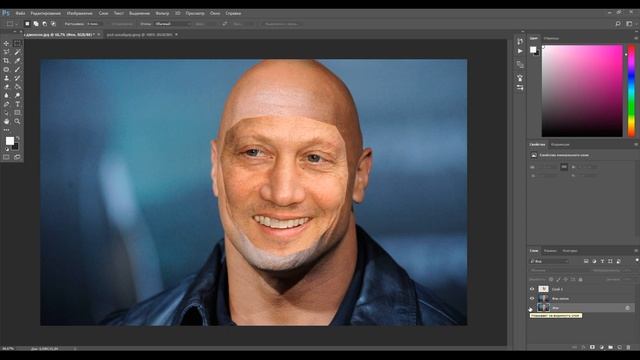This screenshot has height=360, width=640.
Task: Open the Properties panel flyout menu
Action: coord(636,144)
